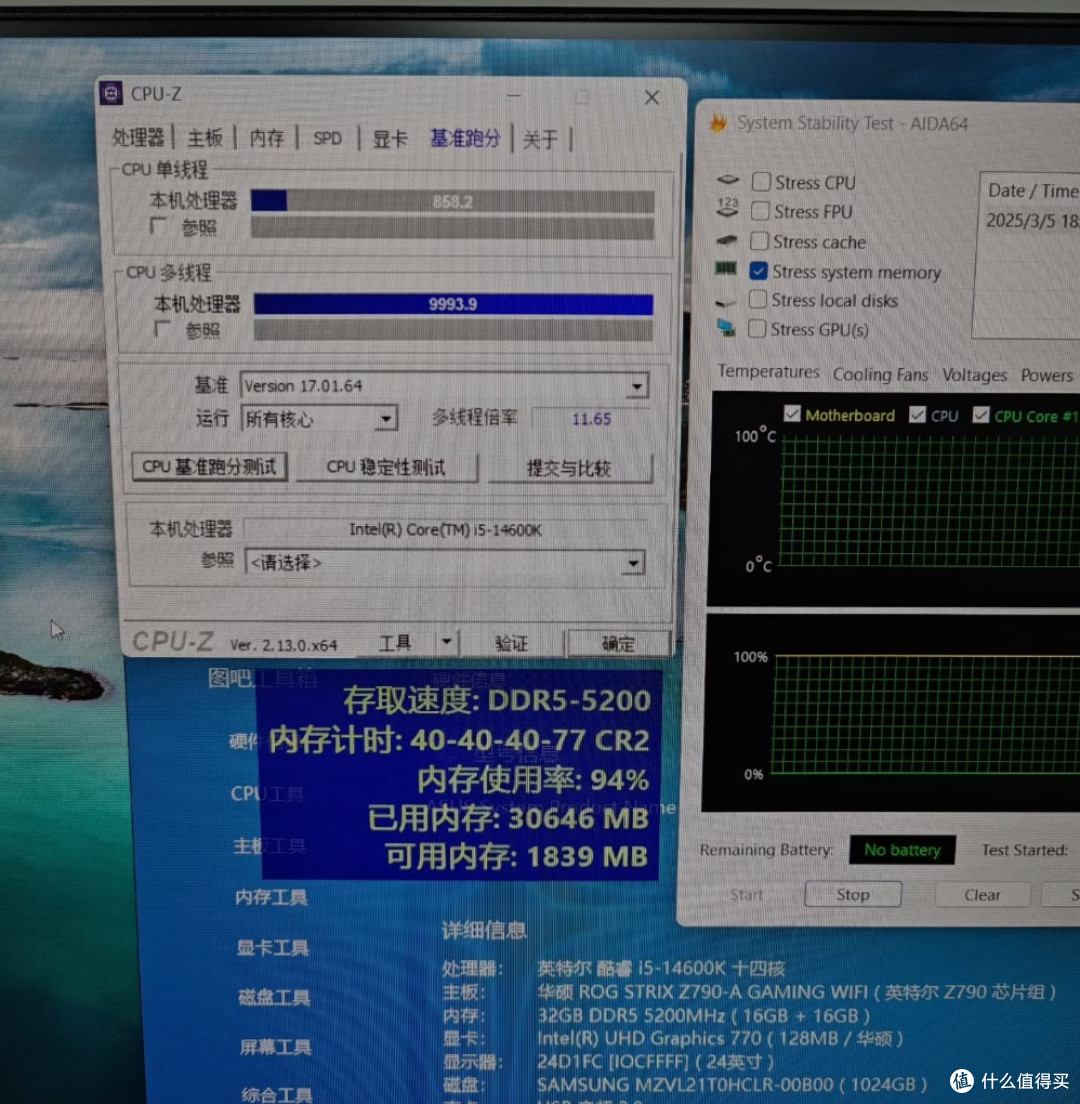The width and height of the screenshot is (1080, 1104).
Task: Click the Stress CPU chip icon in AIDA64
Action: (728, 180)
